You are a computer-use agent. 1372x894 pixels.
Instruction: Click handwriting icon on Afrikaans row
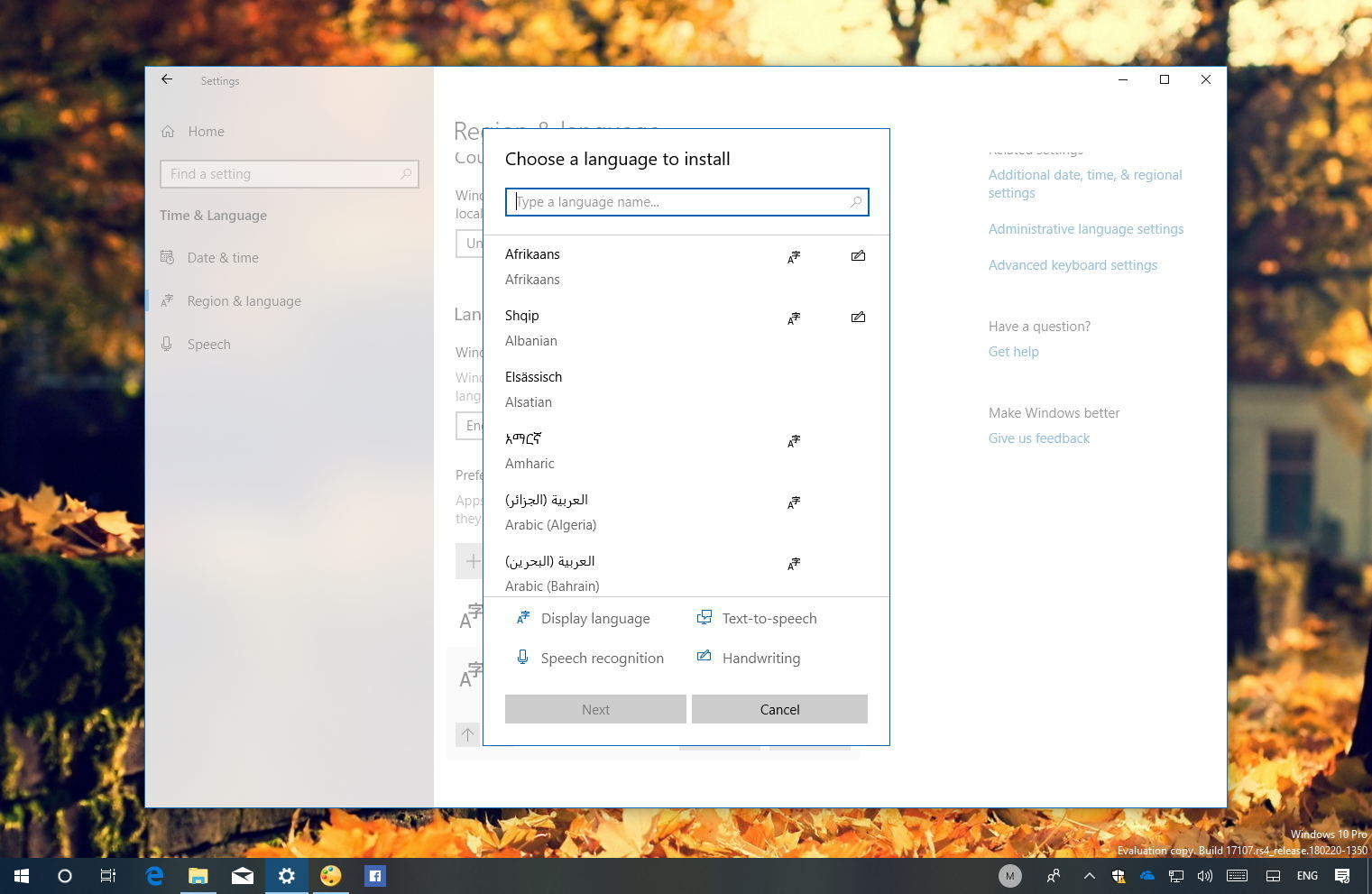858,256
